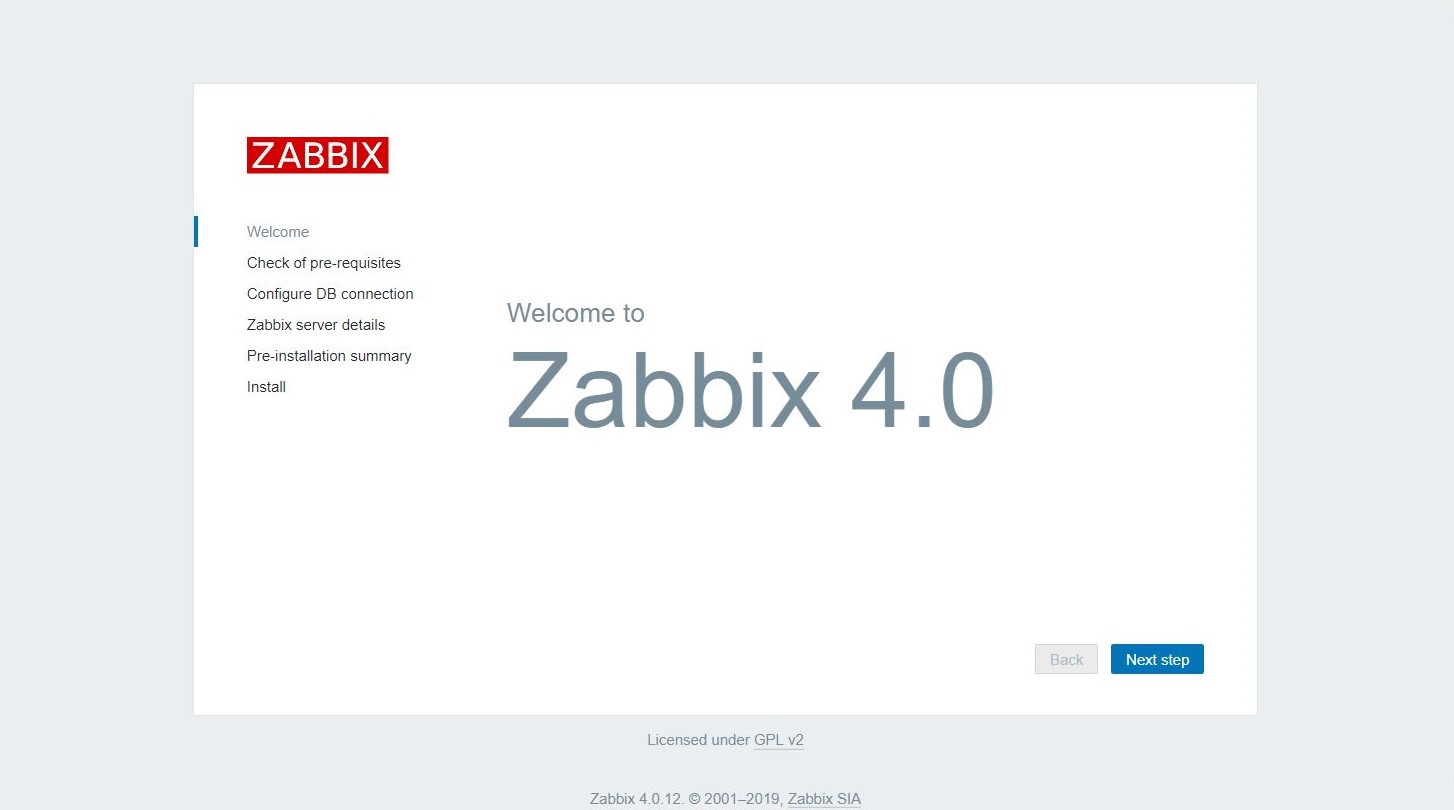
Task: Open the Pre-installation summary step
Action: tap(329, 356)
